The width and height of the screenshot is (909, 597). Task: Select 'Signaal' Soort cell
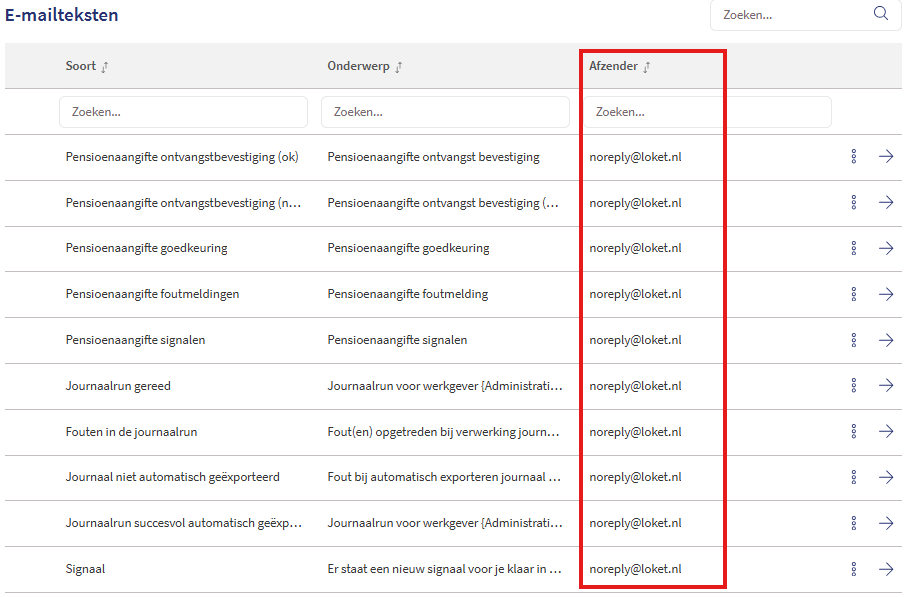pyautogui.click(x=85, y=569)
